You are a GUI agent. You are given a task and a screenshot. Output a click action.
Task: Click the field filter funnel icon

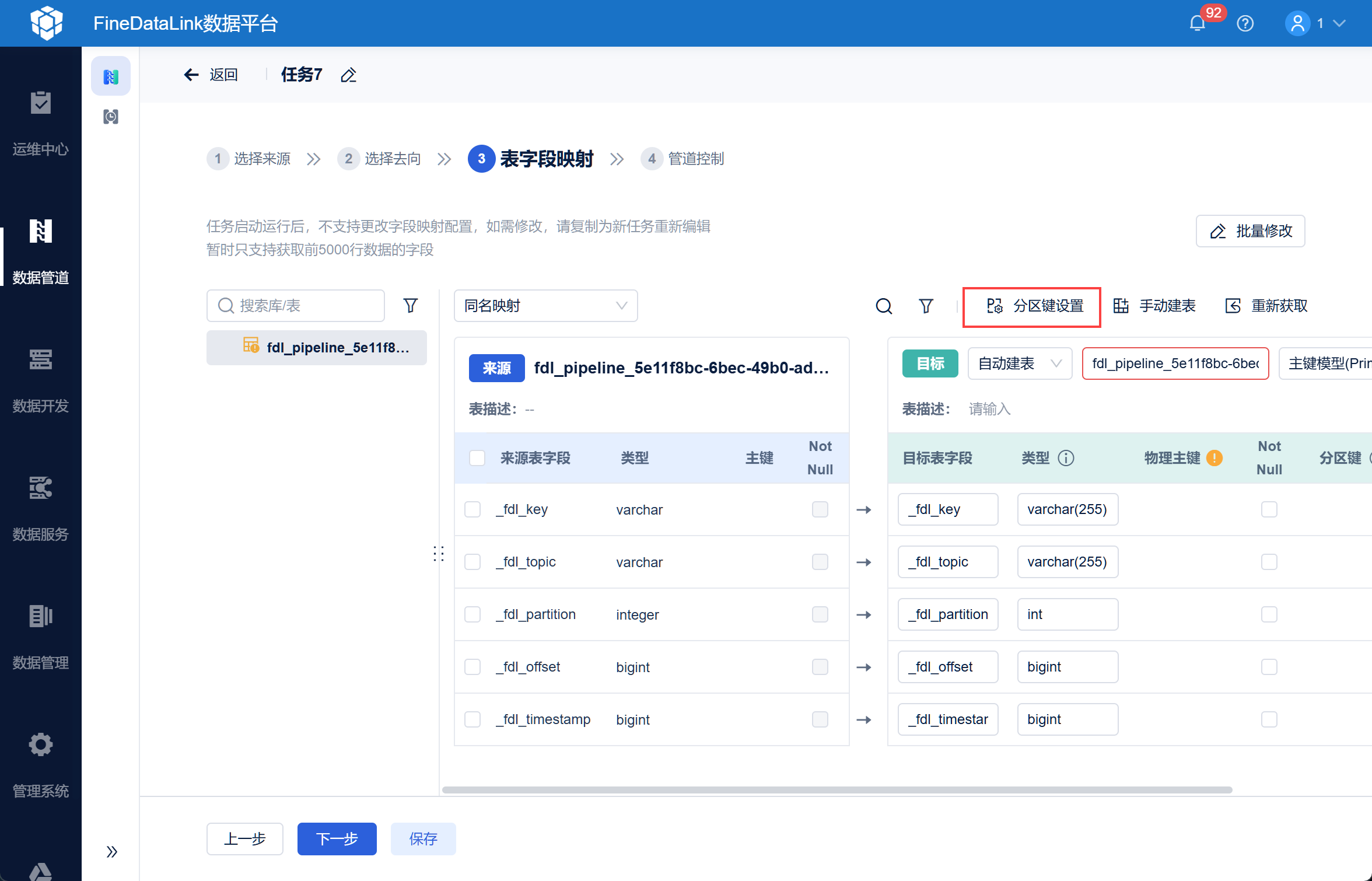(926, 306)
